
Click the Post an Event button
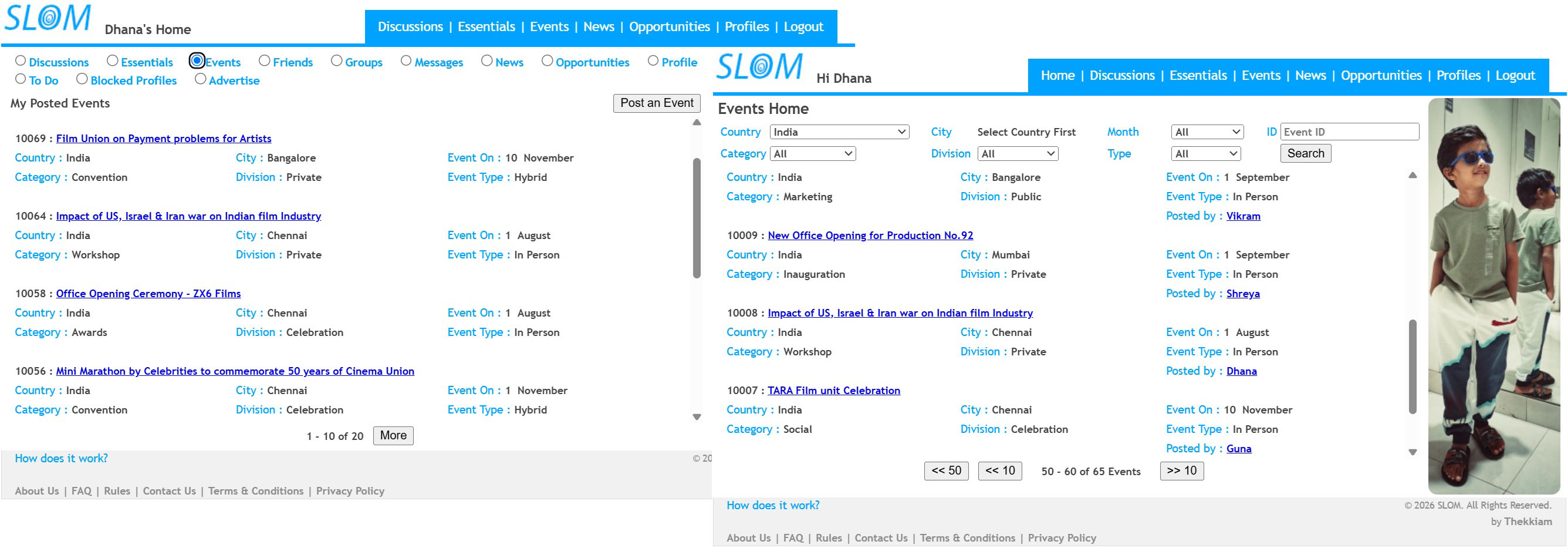pyautogui.click(x=657, y=103)
